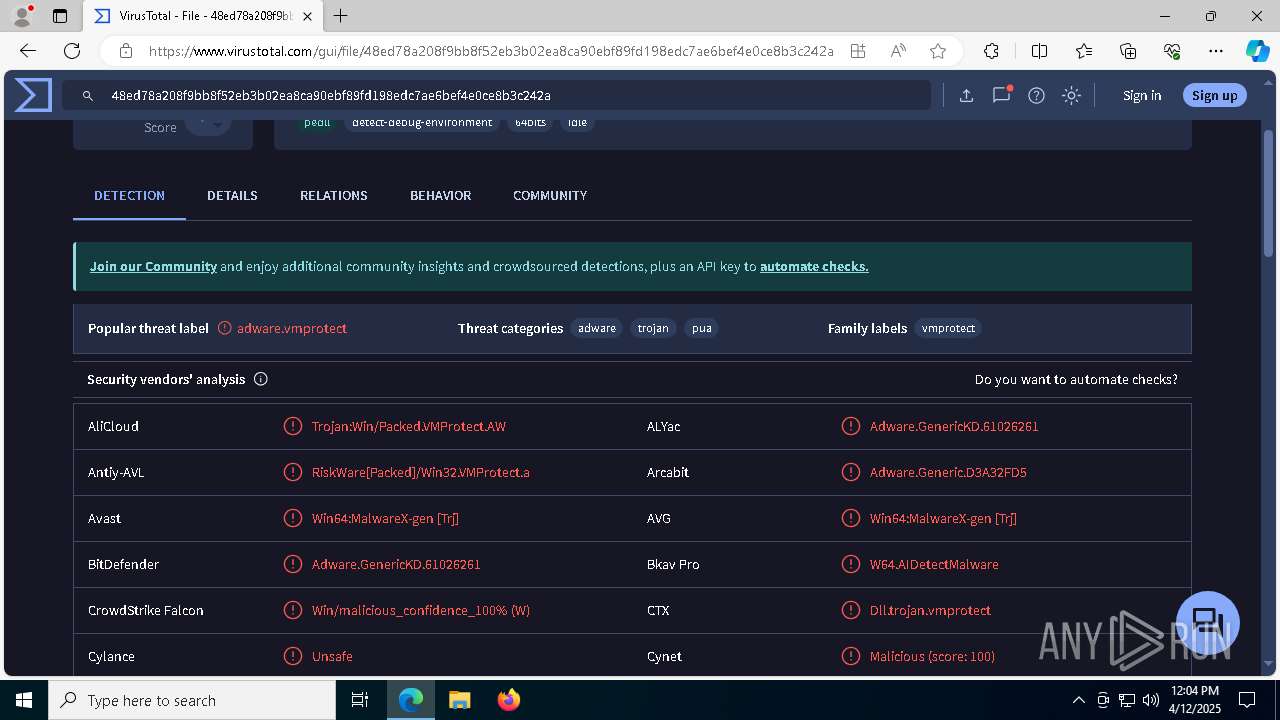Click the Avast detection warning icon

(293, 518)
